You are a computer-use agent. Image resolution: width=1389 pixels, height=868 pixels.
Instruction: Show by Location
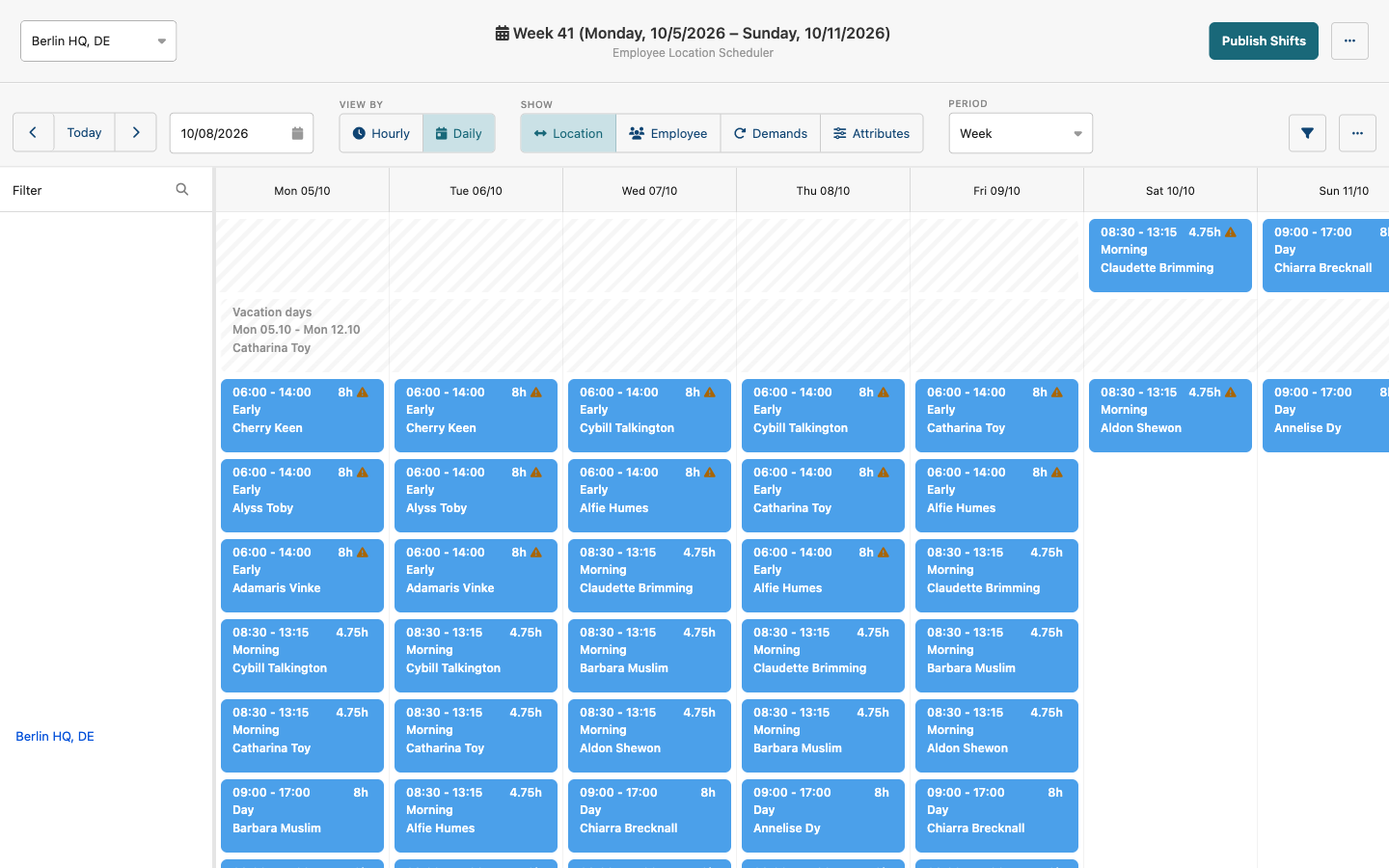point(568,133)
